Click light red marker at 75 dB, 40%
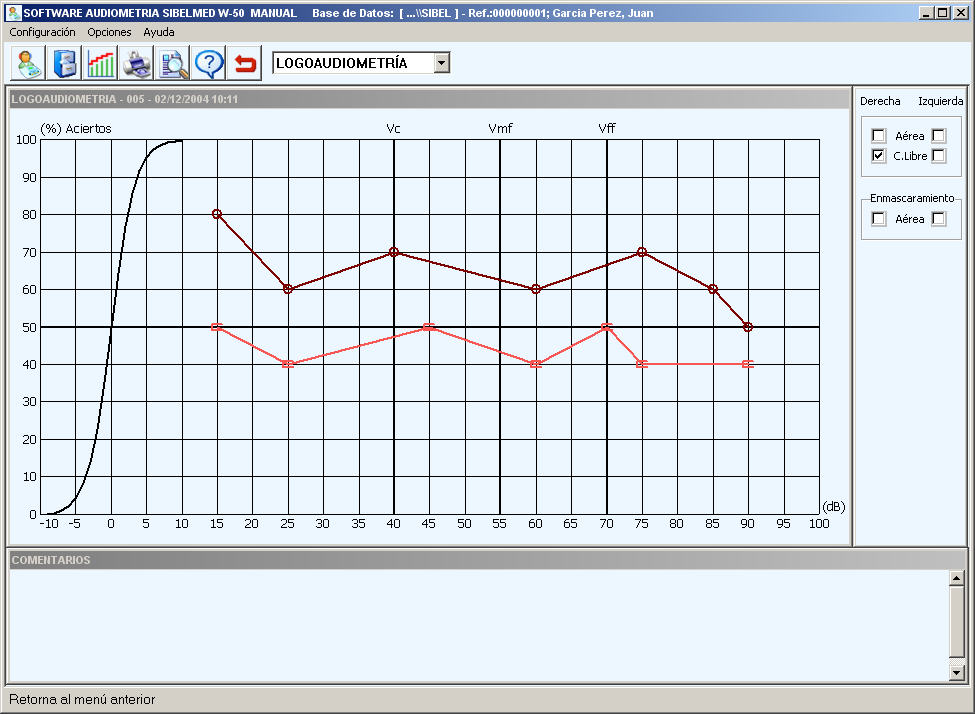This screenshot has height=714, width=975. 642,364
